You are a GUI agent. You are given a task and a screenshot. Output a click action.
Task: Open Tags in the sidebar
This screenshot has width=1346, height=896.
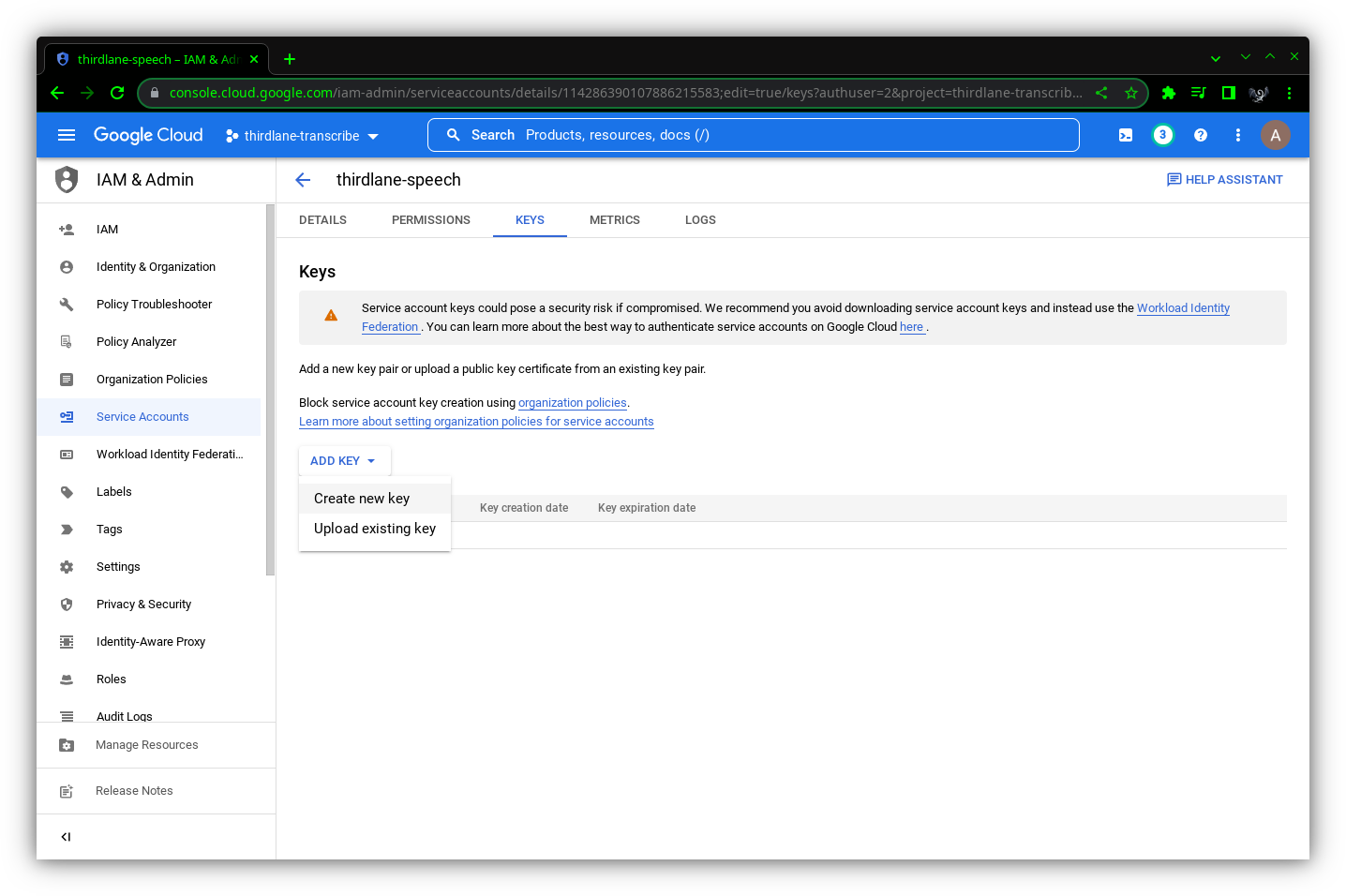pos(149,530)
